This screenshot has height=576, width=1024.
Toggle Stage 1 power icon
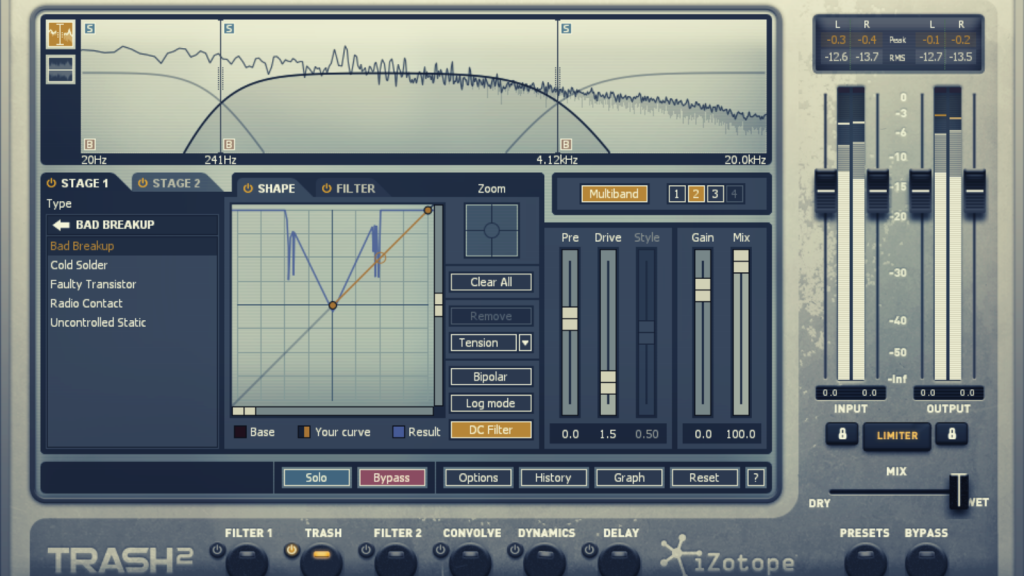tap(51, 184)
